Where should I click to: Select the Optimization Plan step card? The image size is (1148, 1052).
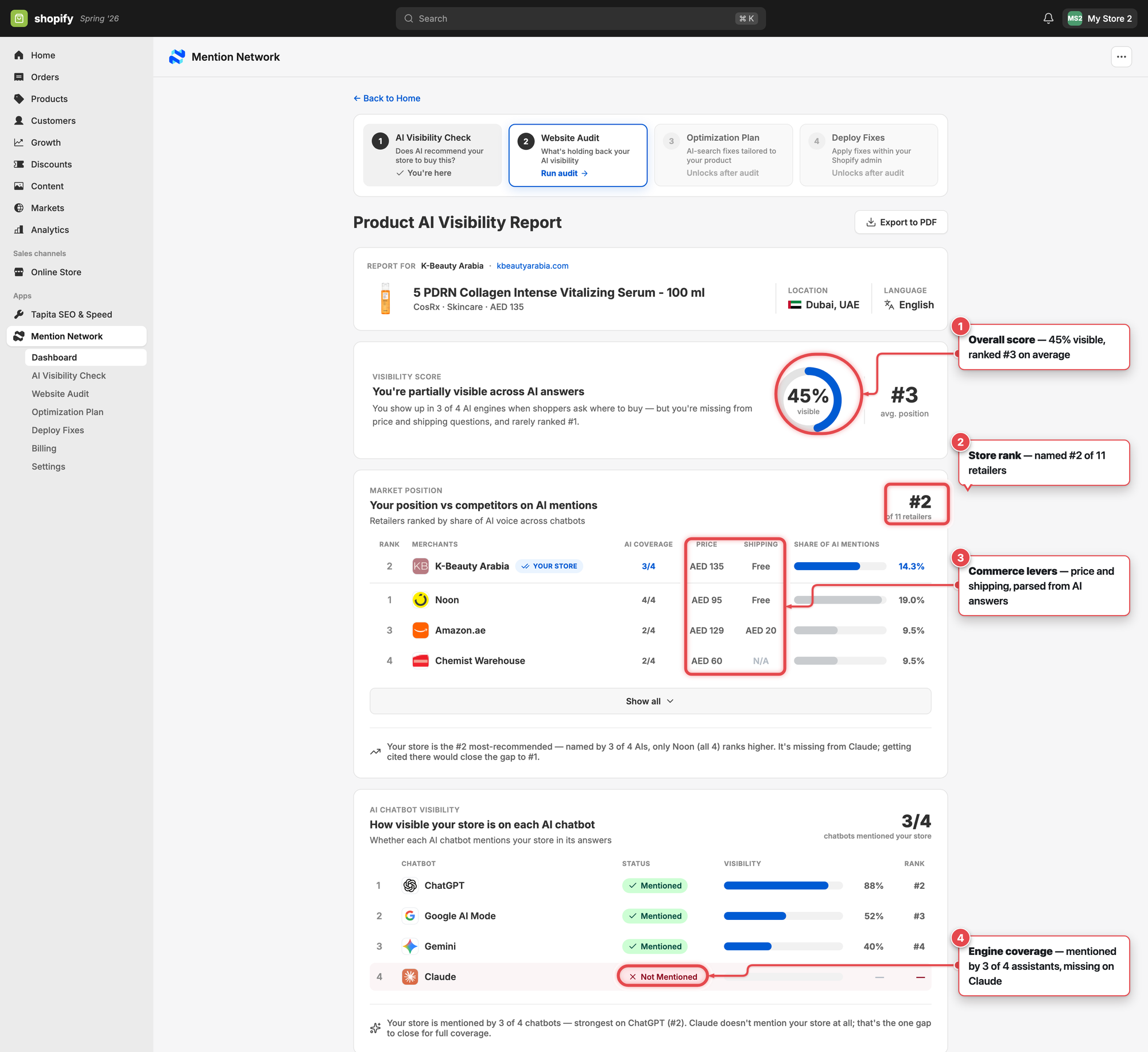[723, 155]
